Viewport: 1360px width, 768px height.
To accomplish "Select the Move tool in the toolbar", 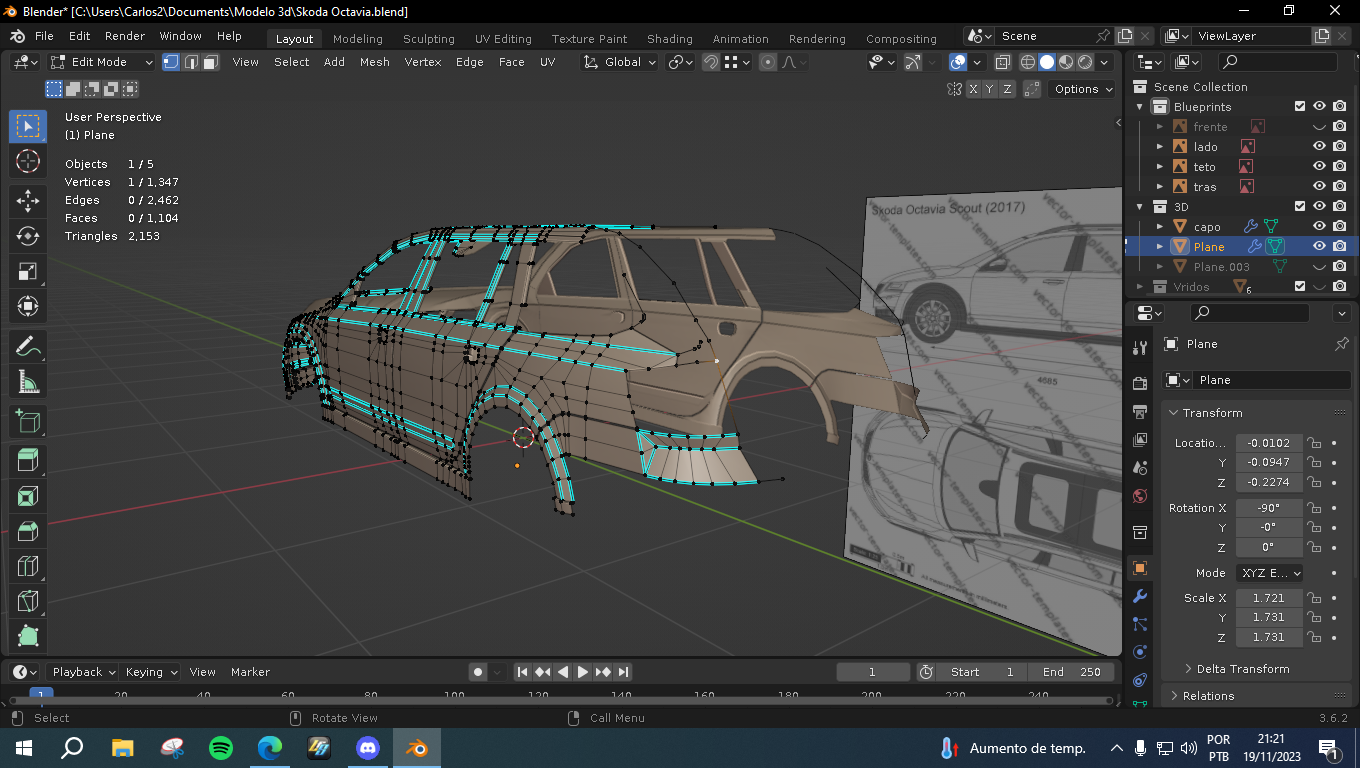I will [28, 200].
